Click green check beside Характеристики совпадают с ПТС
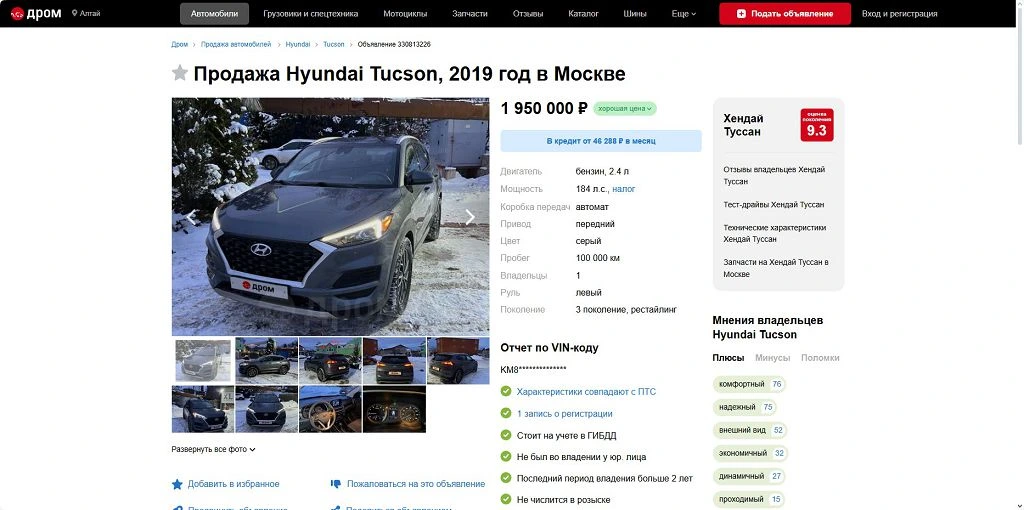 505,391
